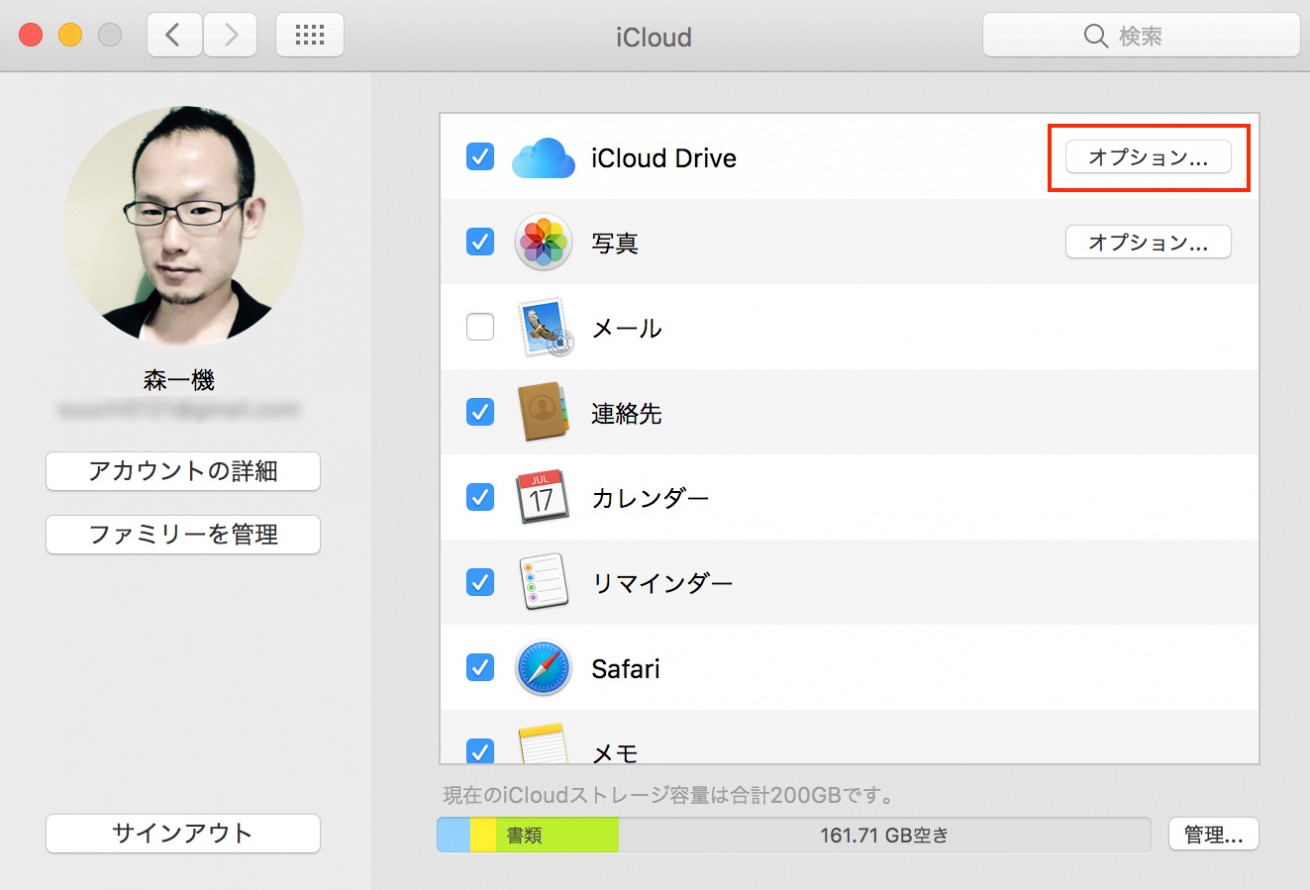
Task: Click the red close window button
Action: click(x=31, y=35)
